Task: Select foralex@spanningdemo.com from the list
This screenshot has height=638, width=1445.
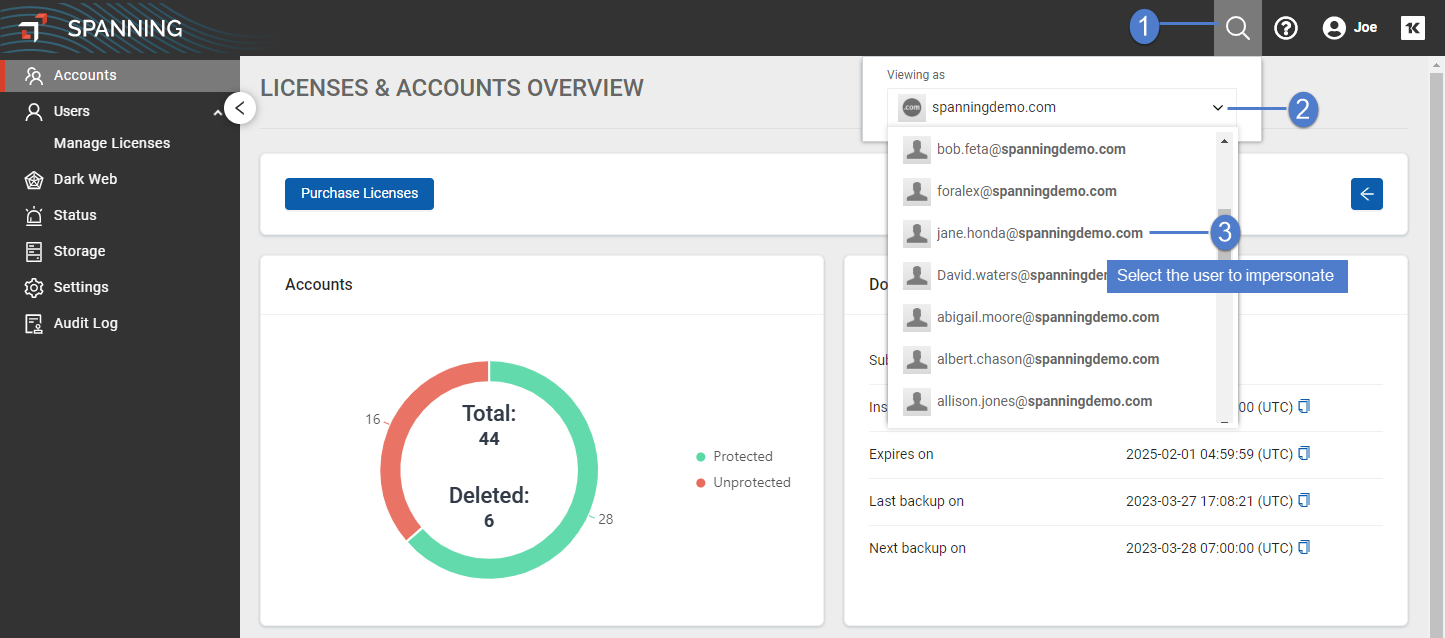Action: tap(1051, 191)
